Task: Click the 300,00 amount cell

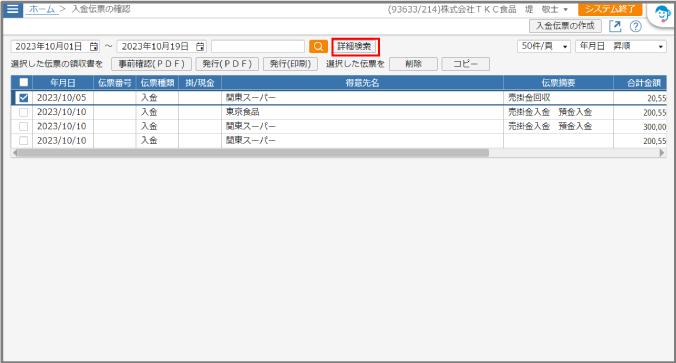Action: click(x=640, y=127)
